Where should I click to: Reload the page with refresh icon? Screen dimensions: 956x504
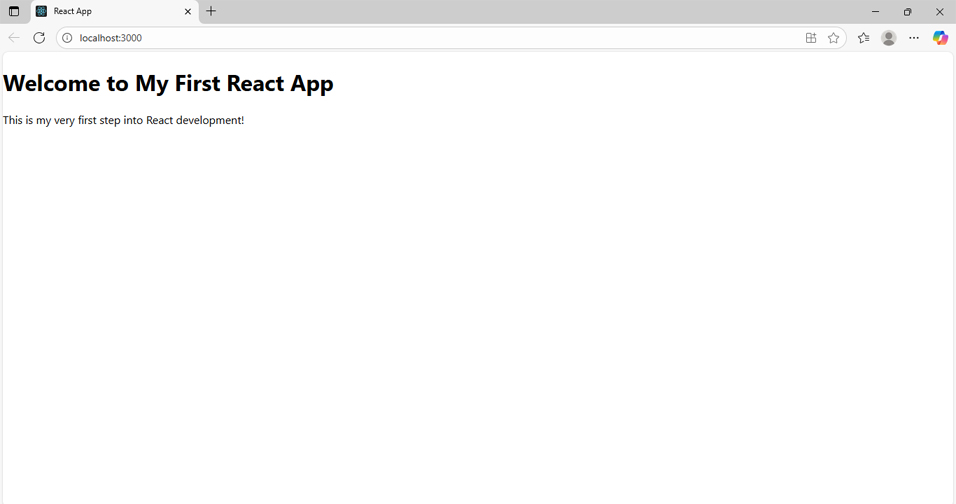(x=39, y=38)
